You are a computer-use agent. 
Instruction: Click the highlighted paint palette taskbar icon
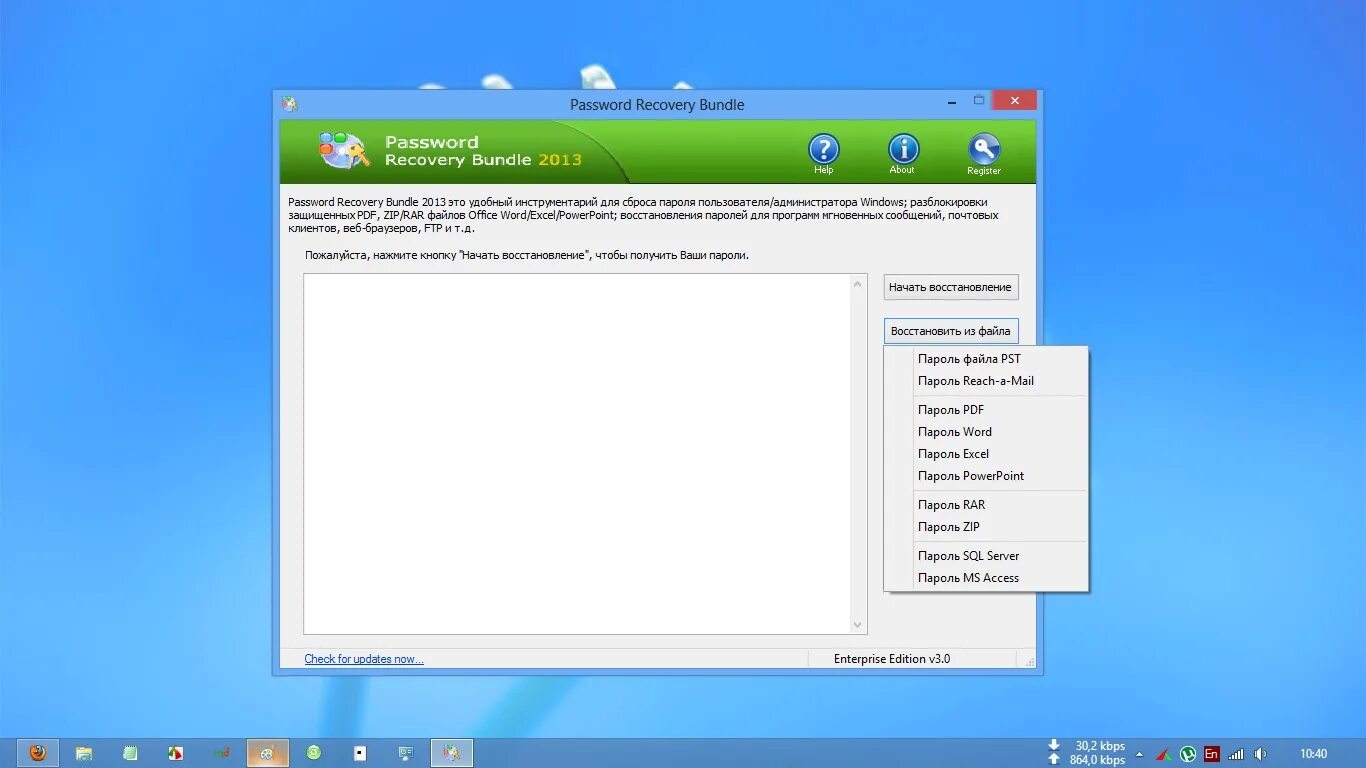point(268,753)
